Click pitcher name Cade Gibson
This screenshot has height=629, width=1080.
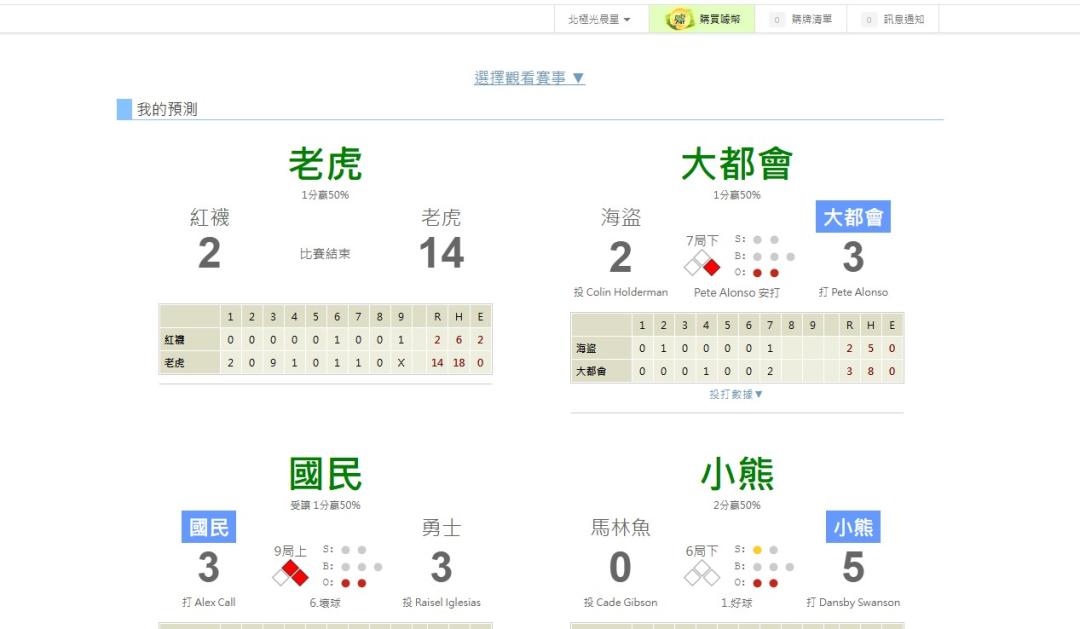627,602
